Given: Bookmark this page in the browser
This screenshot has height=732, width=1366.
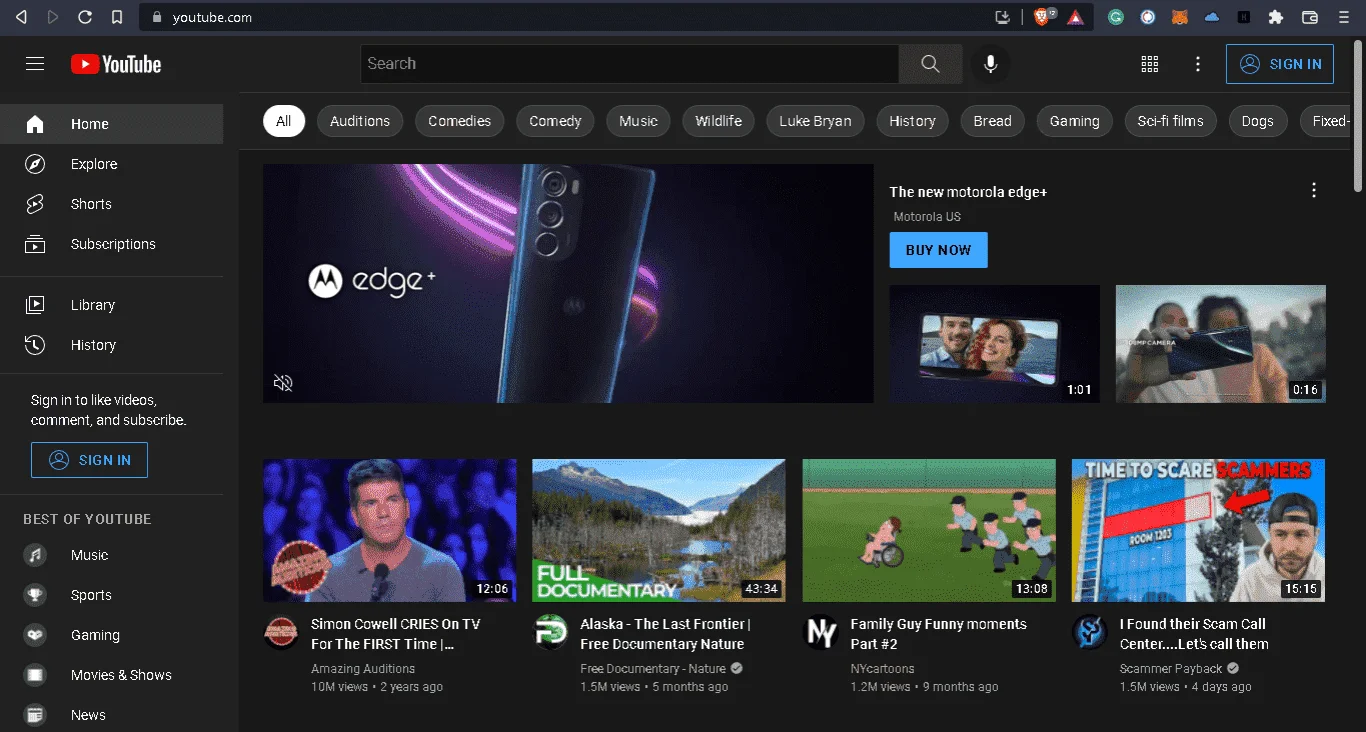Looking at the screenshot, I should [117, 17].
